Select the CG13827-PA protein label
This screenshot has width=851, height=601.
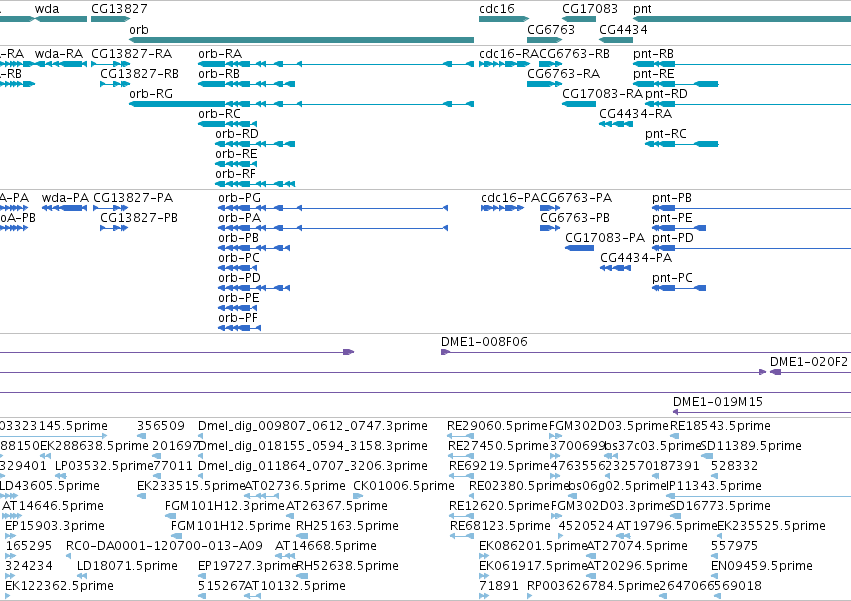click(x=133, y=198)
